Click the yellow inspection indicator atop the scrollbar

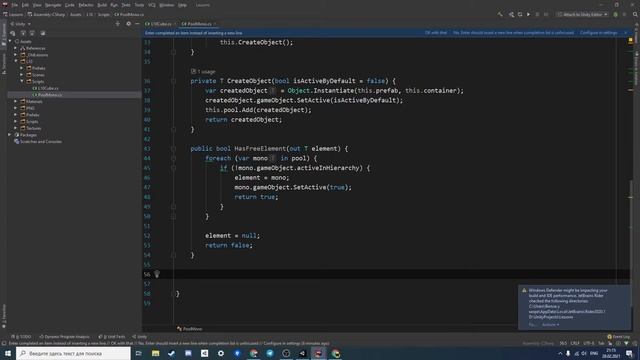pos(631,40)
